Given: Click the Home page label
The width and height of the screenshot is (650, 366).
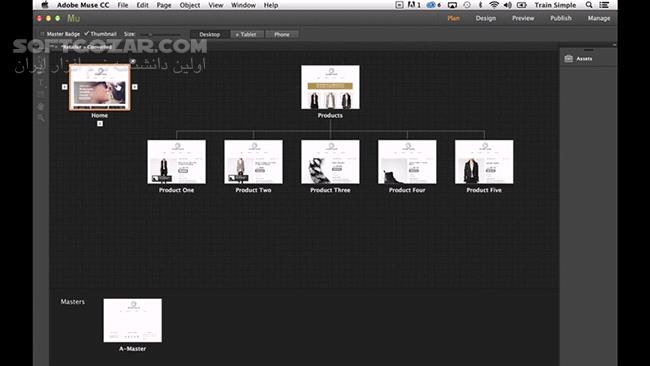Looking at the screenshot, I should click(x=99, y=115).
